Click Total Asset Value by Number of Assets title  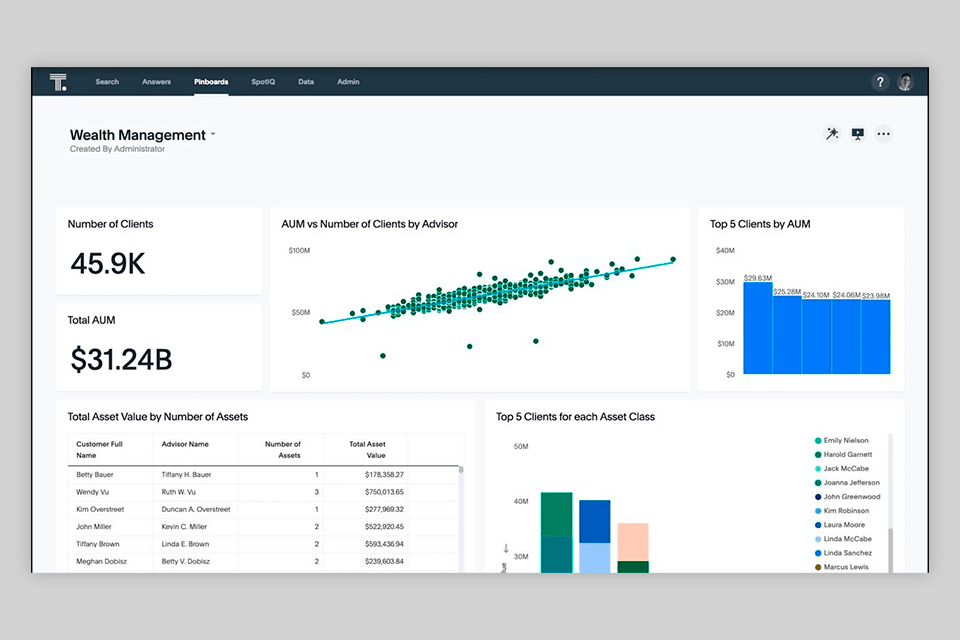click(157, 417)
